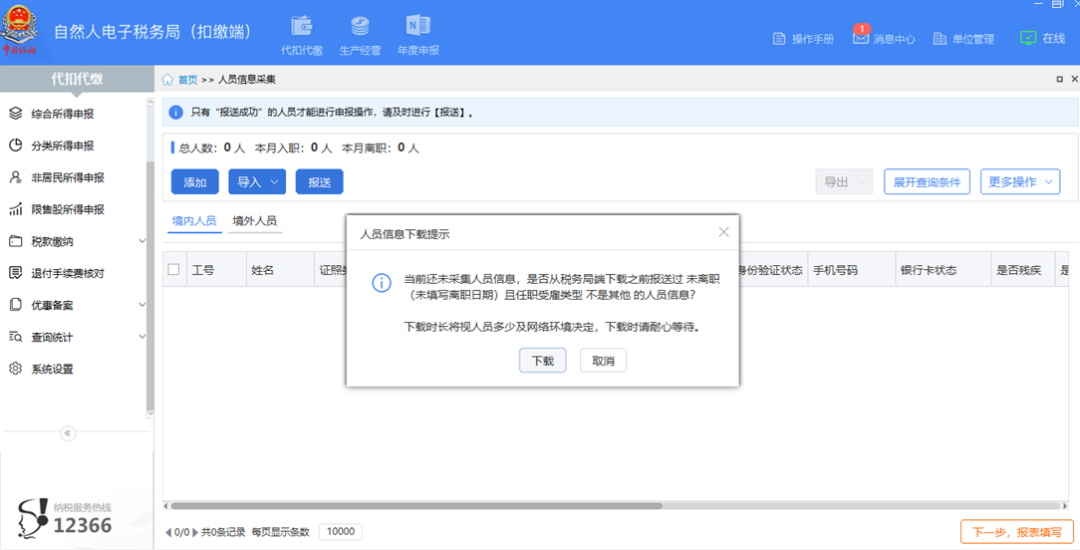Viewport: 1080px width, 550px height.
Task: Click 展开查询条件 button
Action: pos(926,182)
